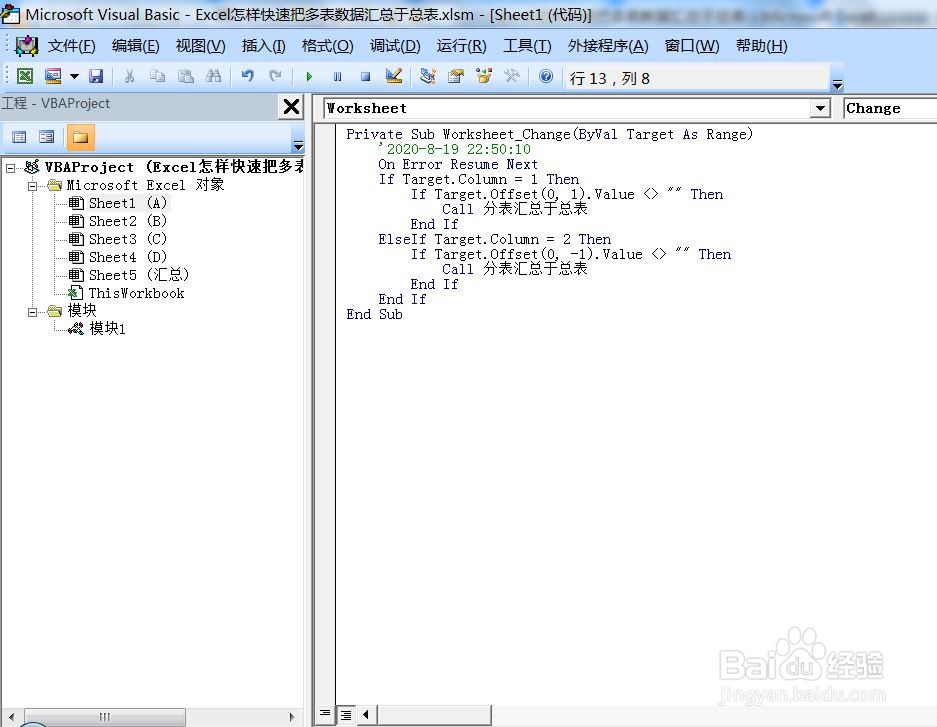Click the Paste icon in the toolbar

[x=186, y=76]
